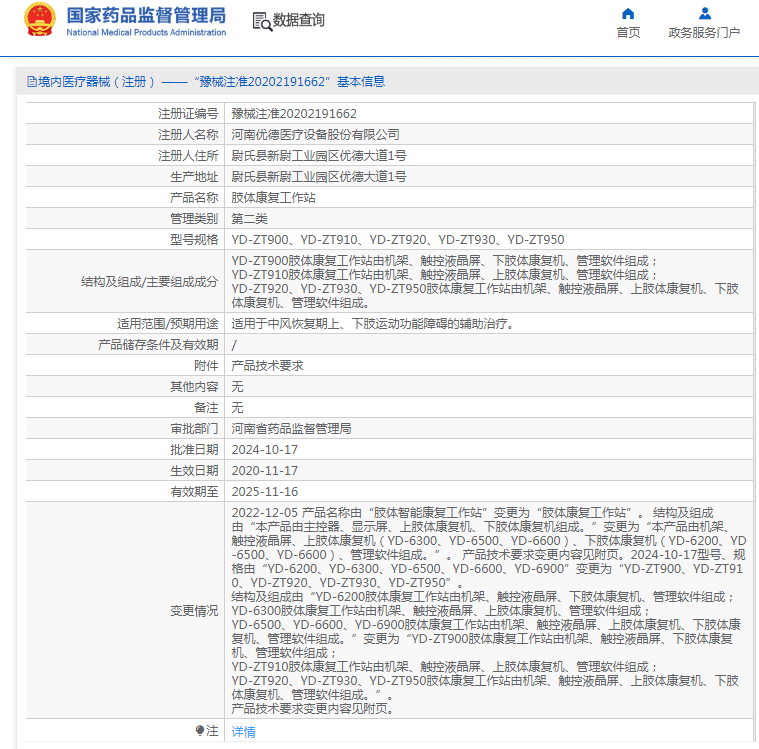Click the 产品技术要求 attachment value

(x=267, y=366)
